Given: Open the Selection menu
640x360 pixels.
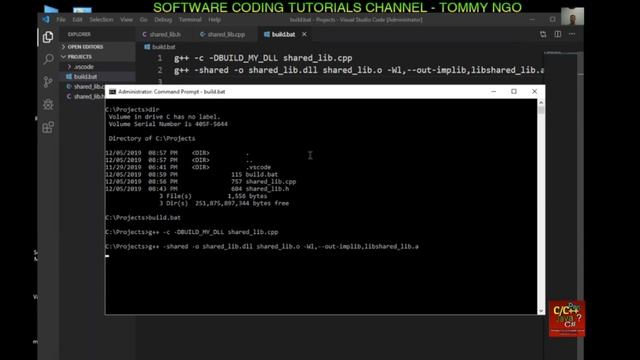Looking at the screenshot, I should pyautogui.click(x=101, y=20).
